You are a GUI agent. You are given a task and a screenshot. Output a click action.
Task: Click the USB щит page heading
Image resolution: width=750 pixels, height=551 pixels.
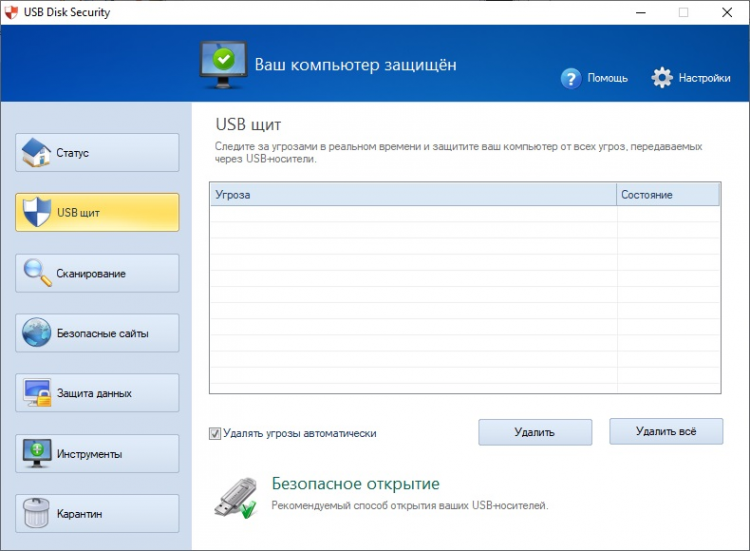[248, 124]
